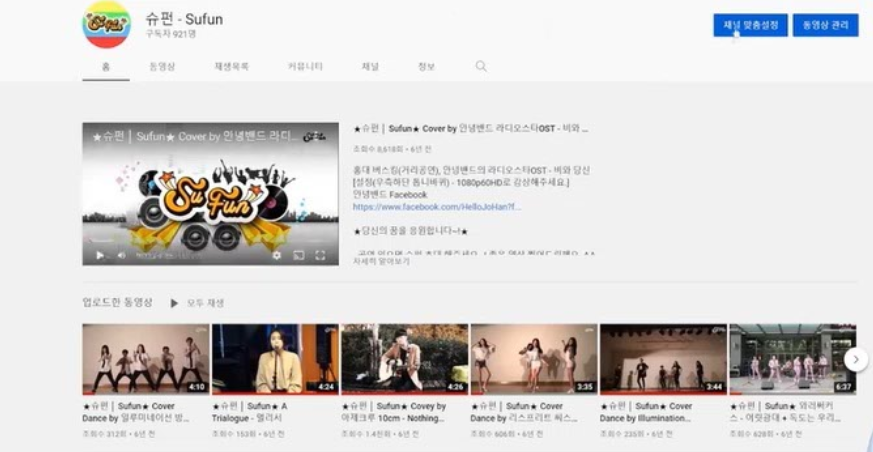Open the 6:37 stage performance thumbnail
The image size is (873, 452).
793,359
